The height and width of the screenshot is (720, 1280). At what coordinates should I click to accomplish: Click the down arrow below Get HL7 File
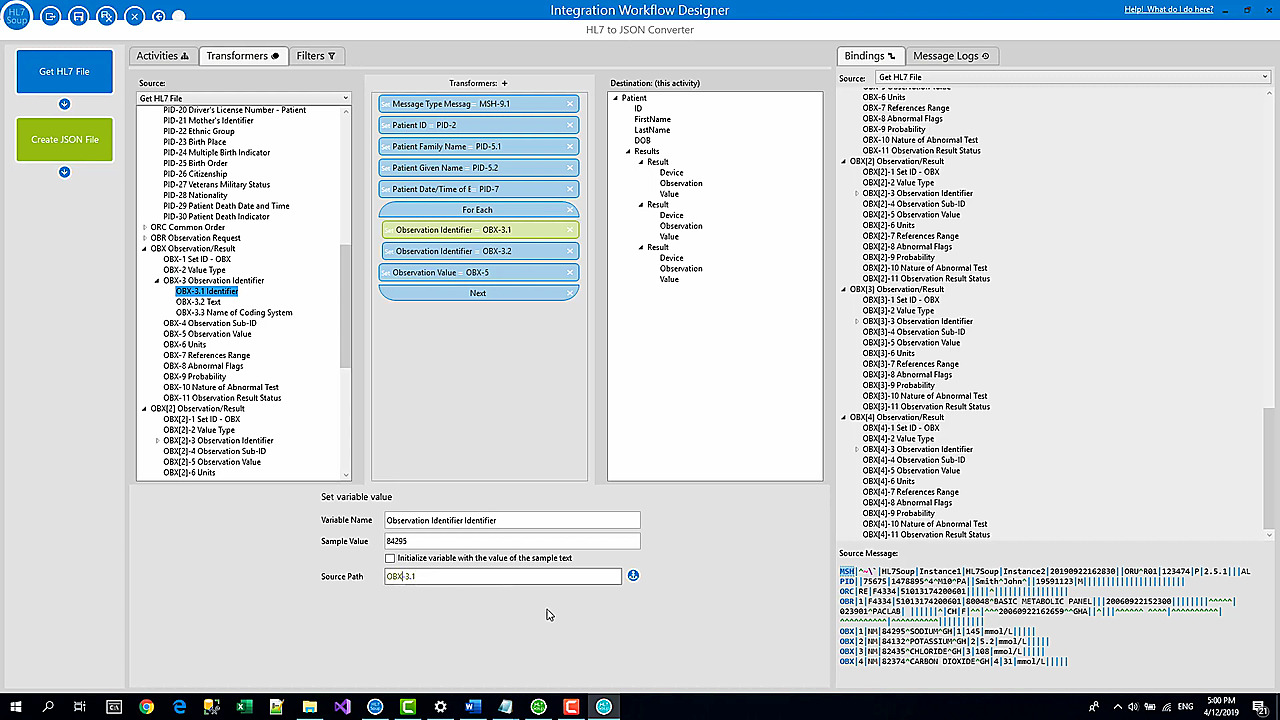point(64,104)
